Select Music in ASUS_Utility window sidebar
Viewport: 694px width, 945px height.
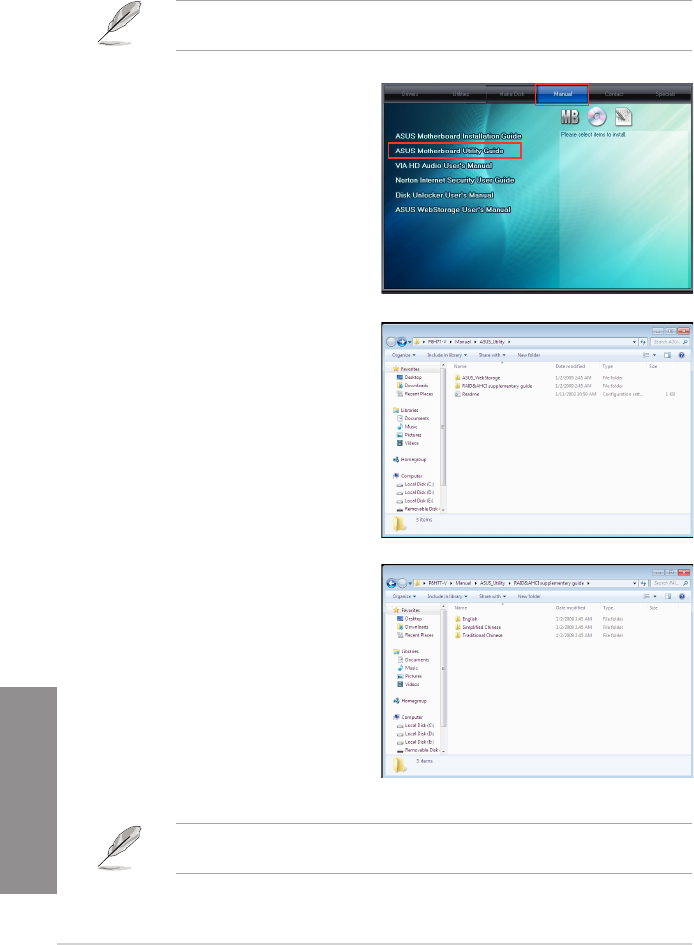(x=407, y=427)
